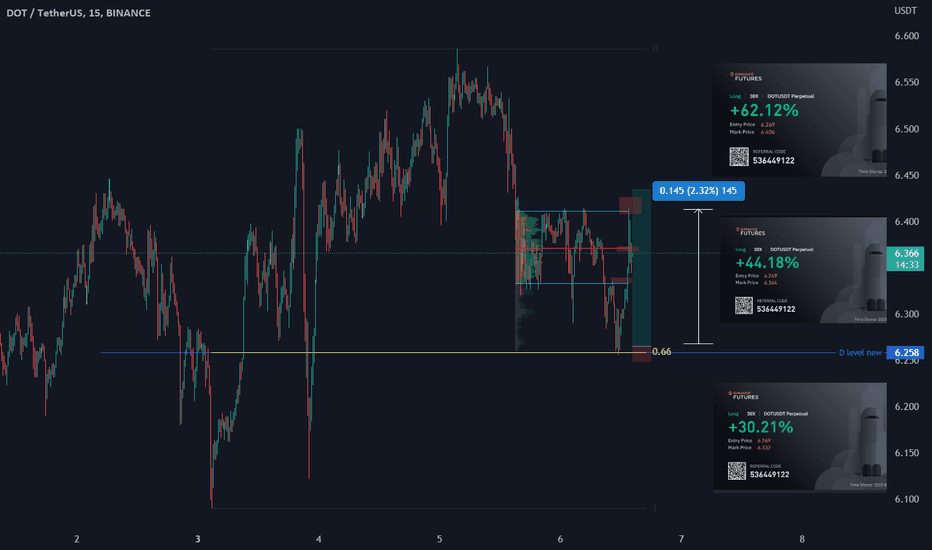Click the QR code on the +30.21% card
The width and height of the screenshot is (932, 550).
(x=736, y=471)
